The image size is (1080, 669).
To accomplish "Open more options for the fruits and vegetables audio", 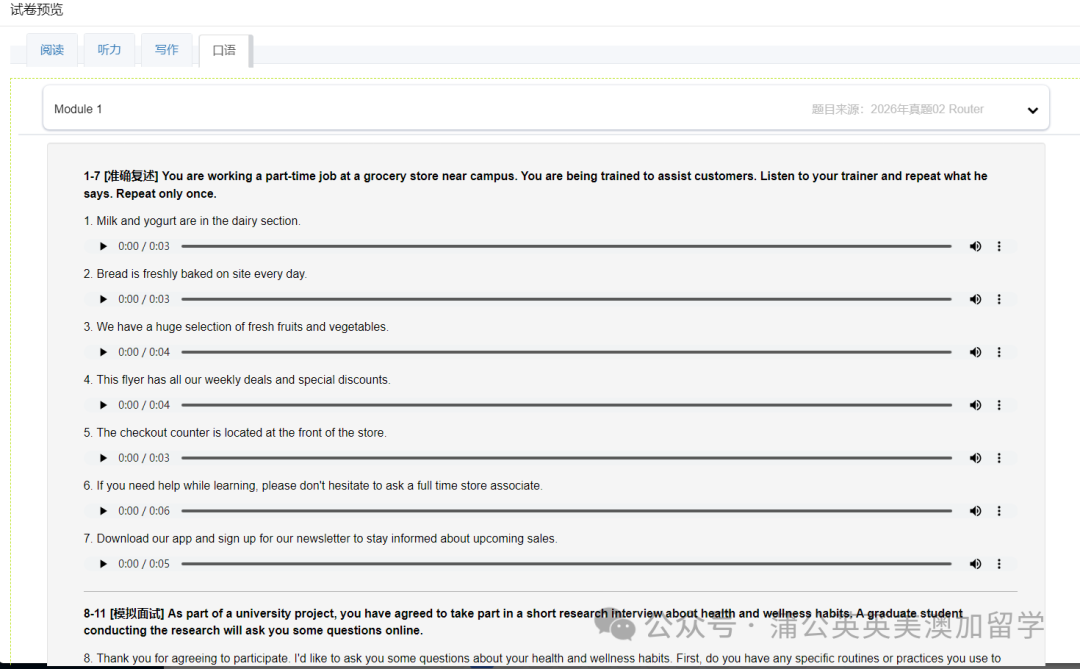I will click(998, 352).
